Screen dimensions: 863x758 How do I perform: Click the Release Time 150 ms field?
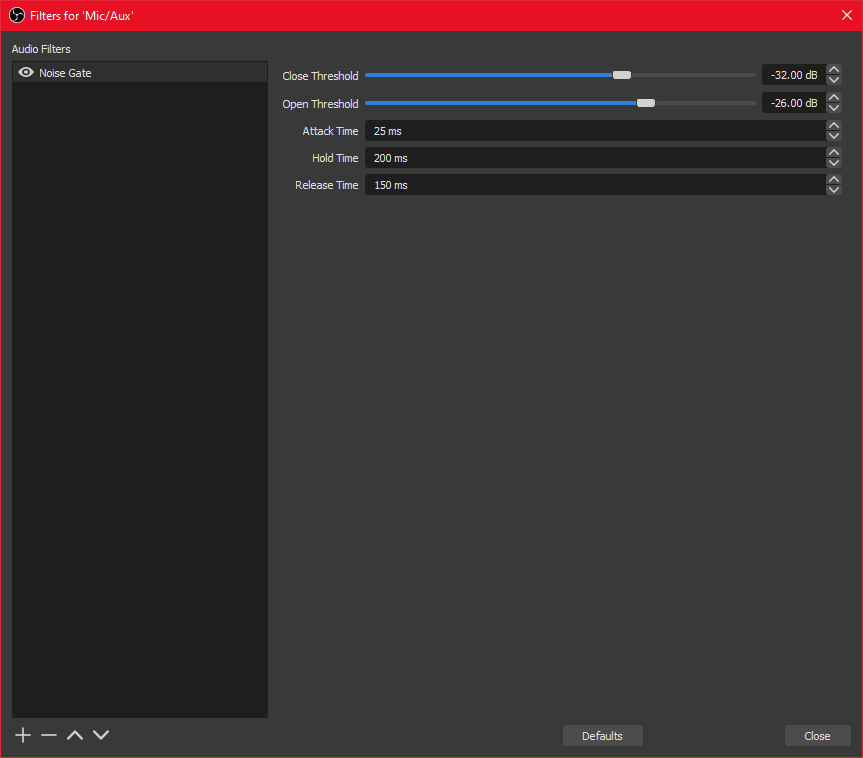pos(596,185)
